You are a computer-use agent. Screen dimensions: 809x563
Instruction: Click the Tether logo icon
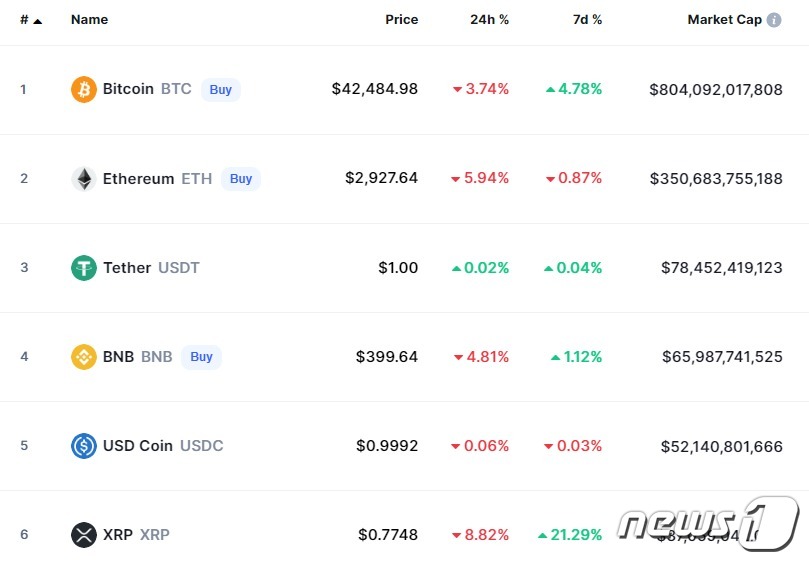tap(84, 268)
